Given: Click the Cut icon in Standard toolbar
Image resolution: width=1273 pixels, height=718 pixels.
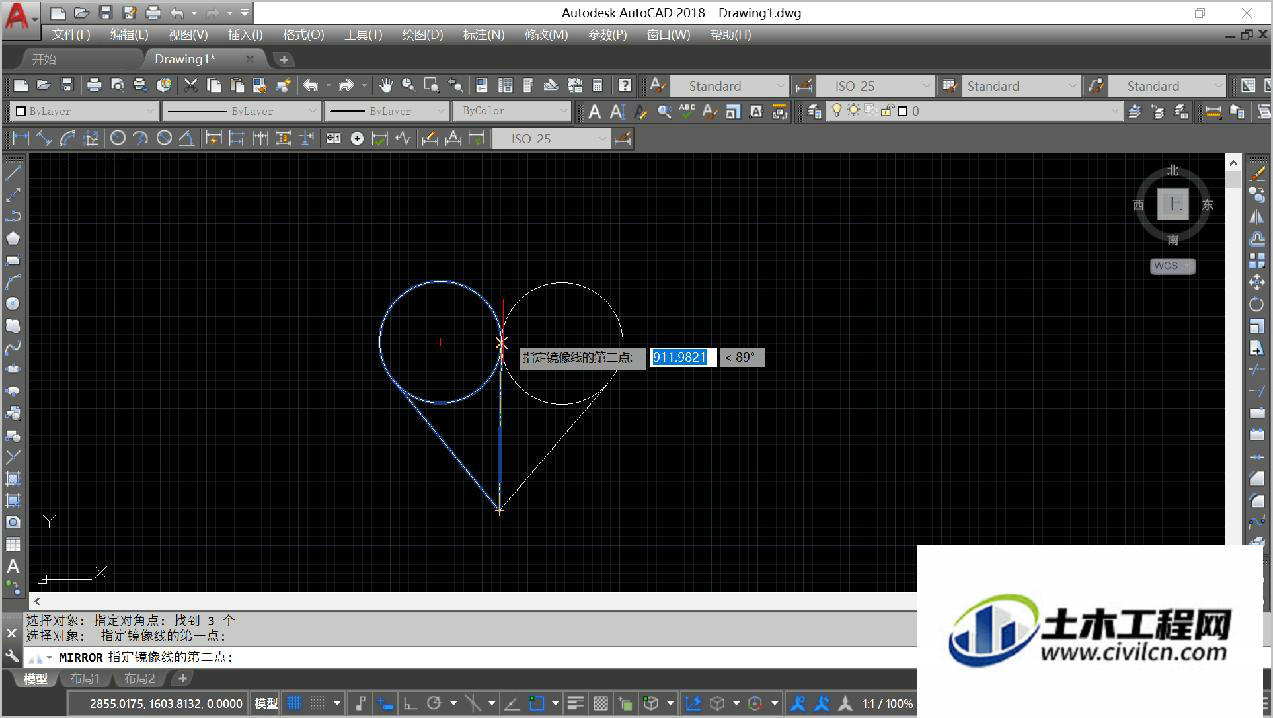Looking at the screenshot, I should click(x=191, y=86).
